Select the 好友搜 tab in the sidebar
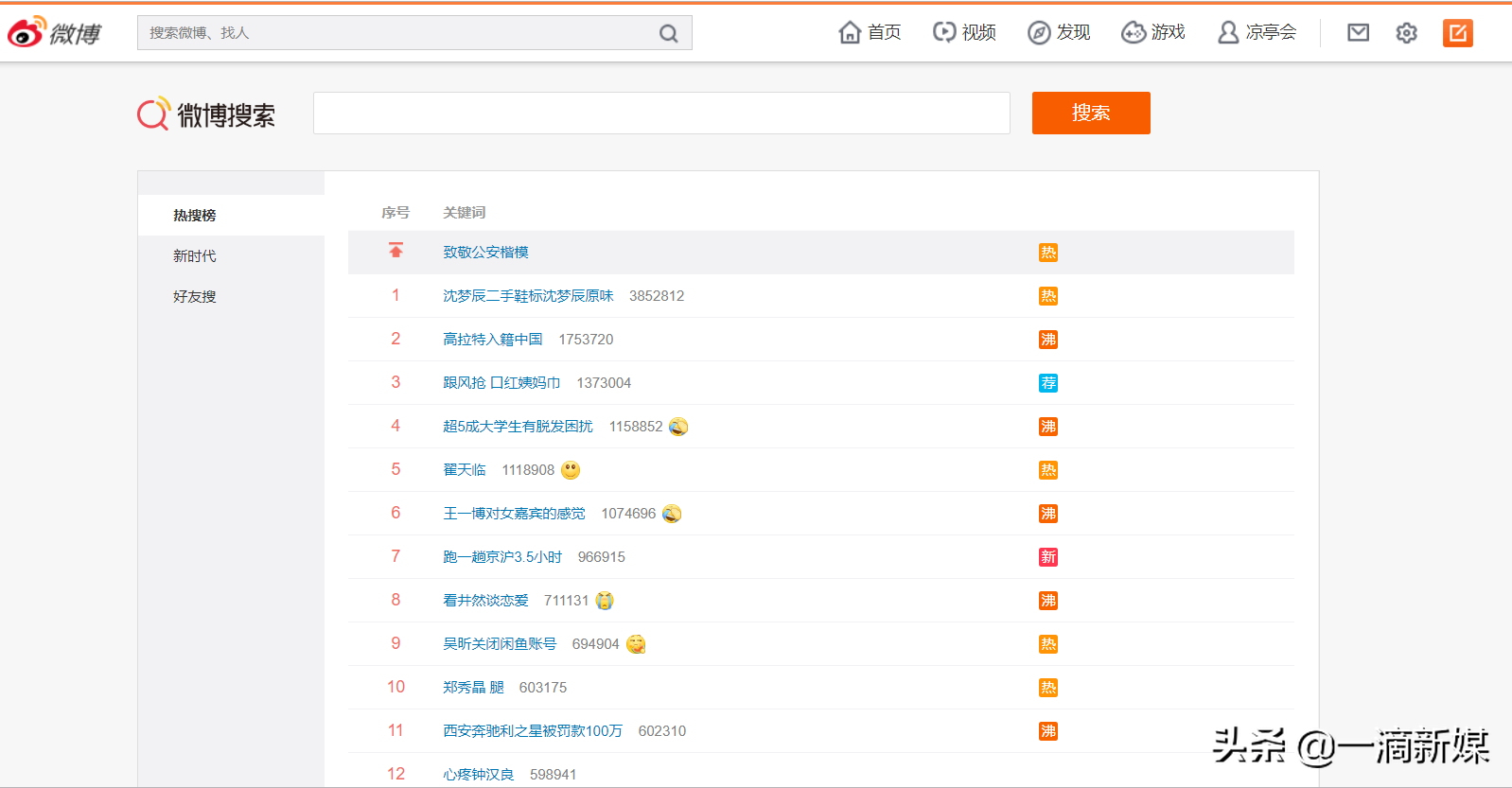 [231, 297]
